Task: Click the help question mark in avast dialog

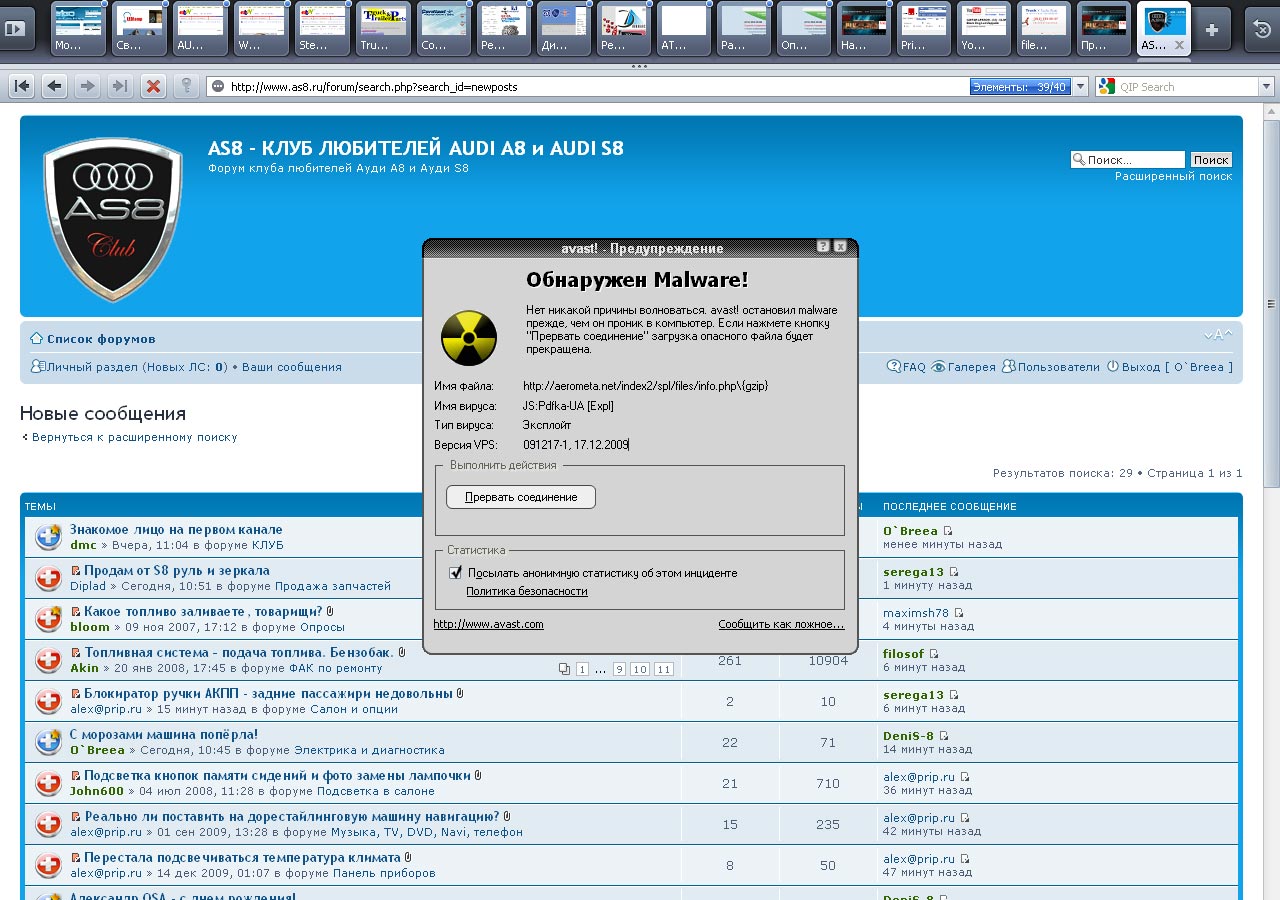Action: (x=823, y=247)
